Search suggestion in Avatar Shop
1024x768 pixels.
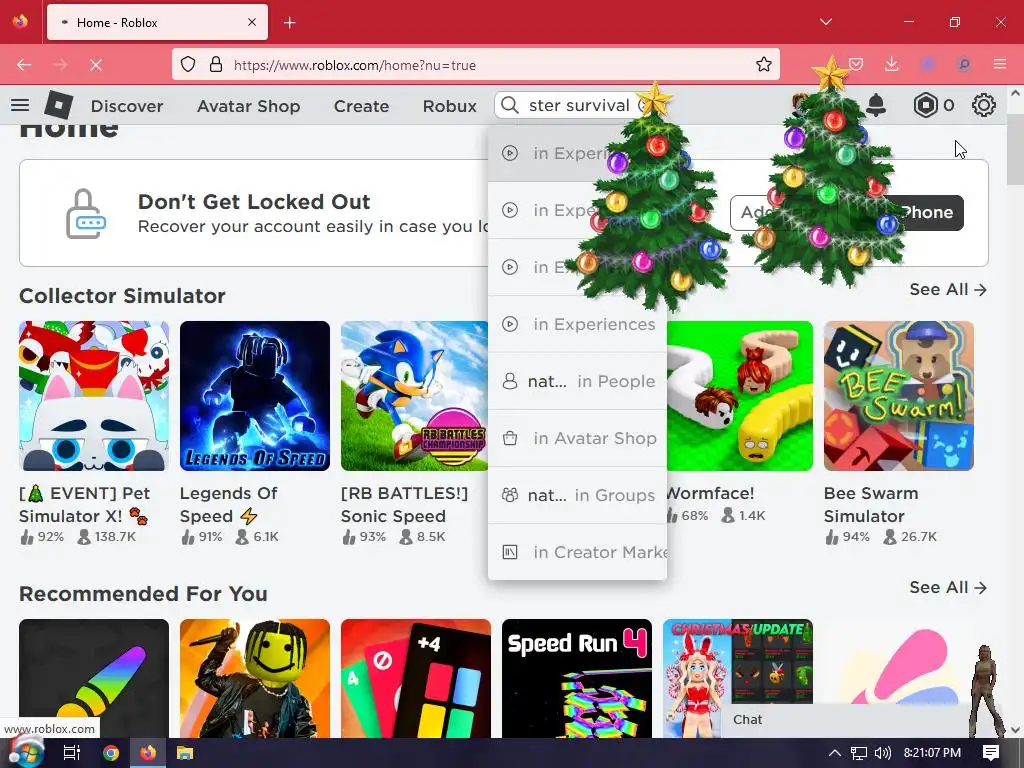tap(577, 438)
